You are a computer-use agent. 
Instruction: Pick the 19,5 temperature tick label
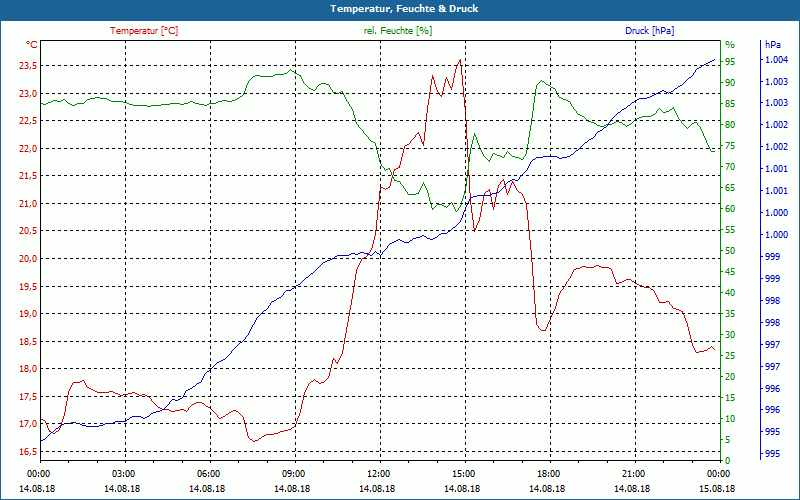pyautogui.click(x=28, y=286)
